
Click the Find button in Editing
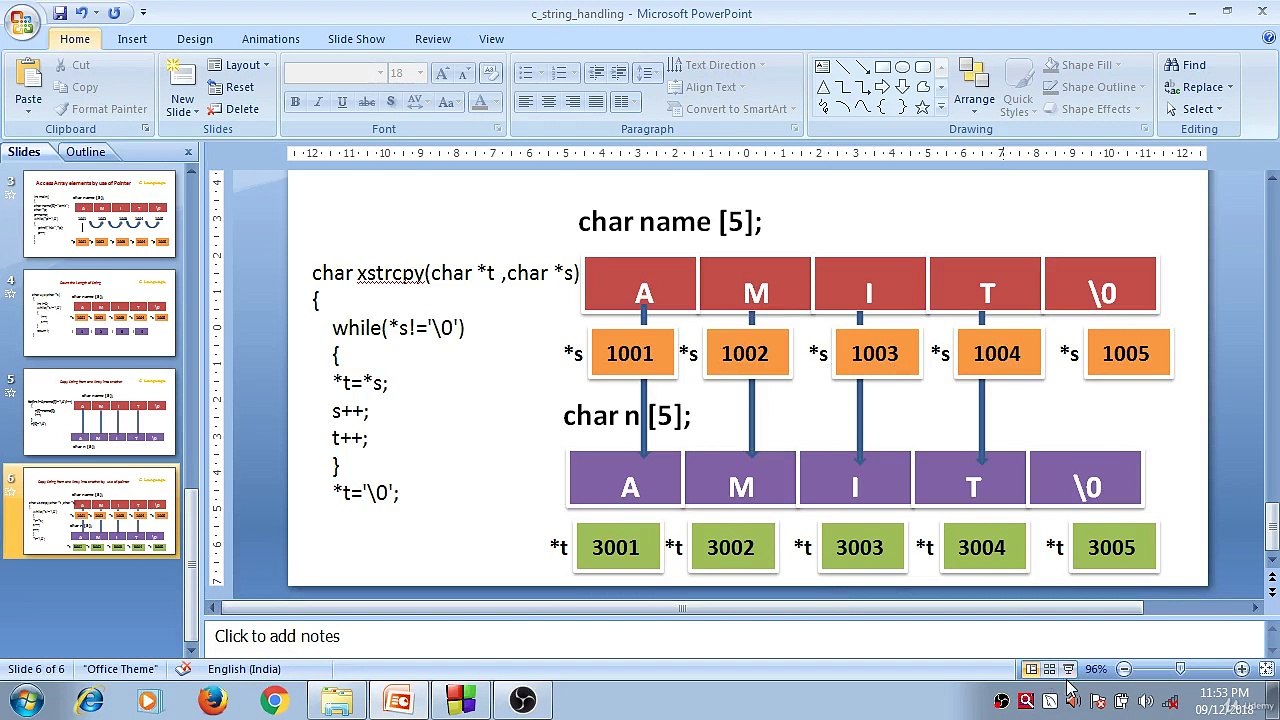click(x=1185, y=65)
